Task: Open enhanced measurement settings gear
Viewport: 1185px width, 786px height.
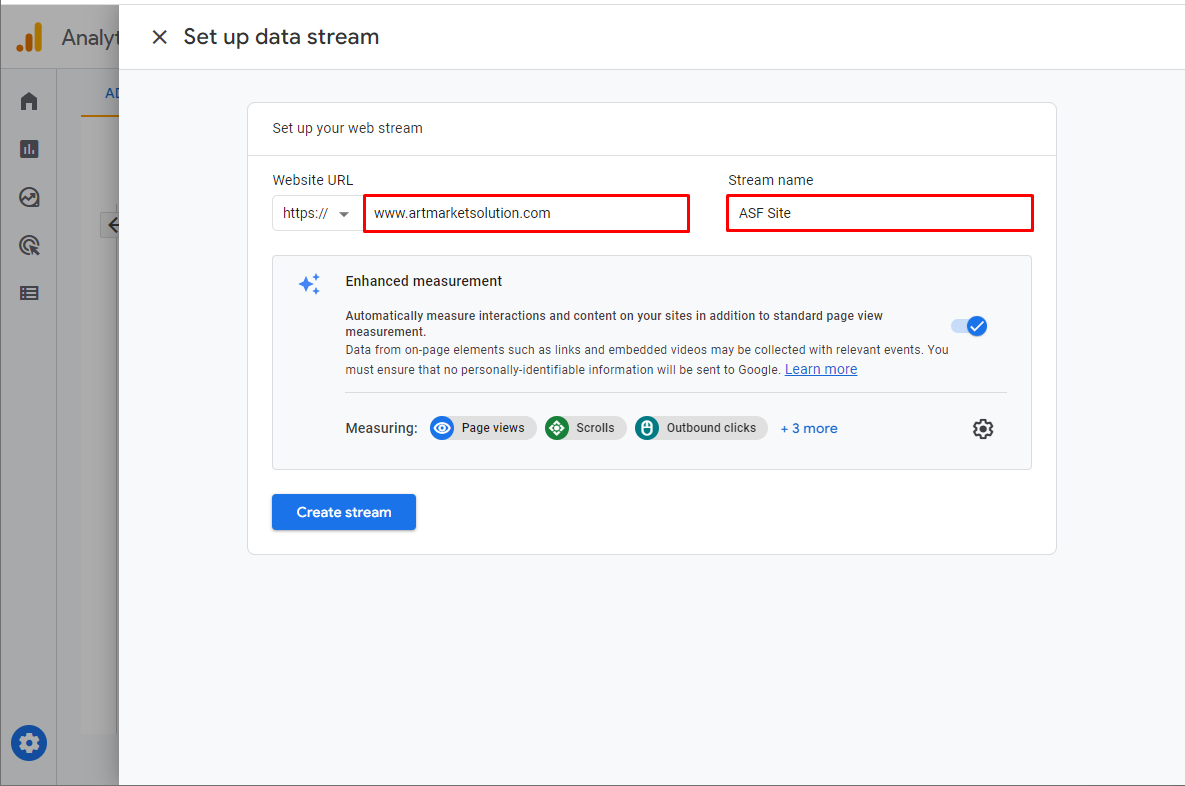Action: click(x=982, y=429)
